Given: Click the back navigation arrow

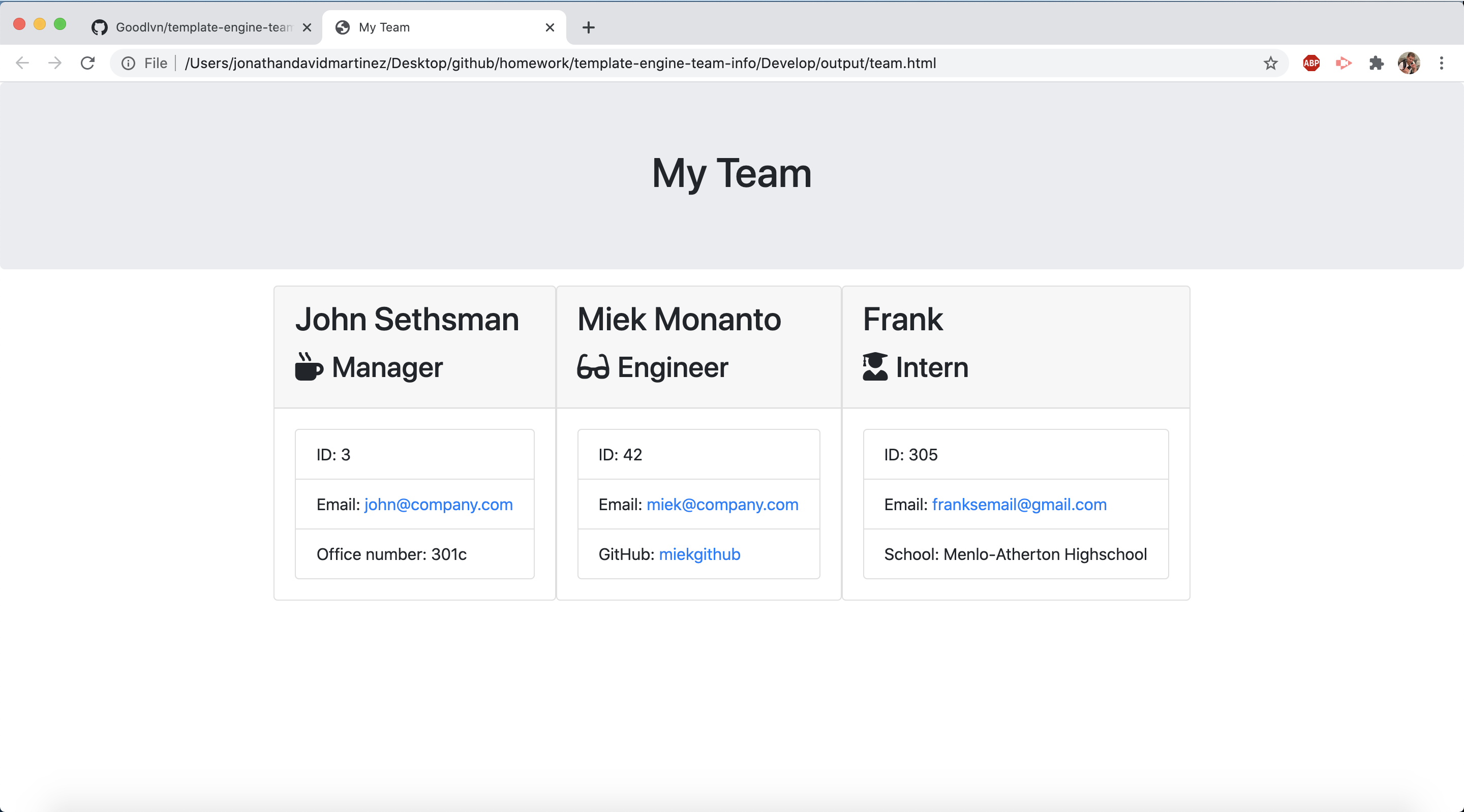Looking at the screenshot, I should click(22, 63).
